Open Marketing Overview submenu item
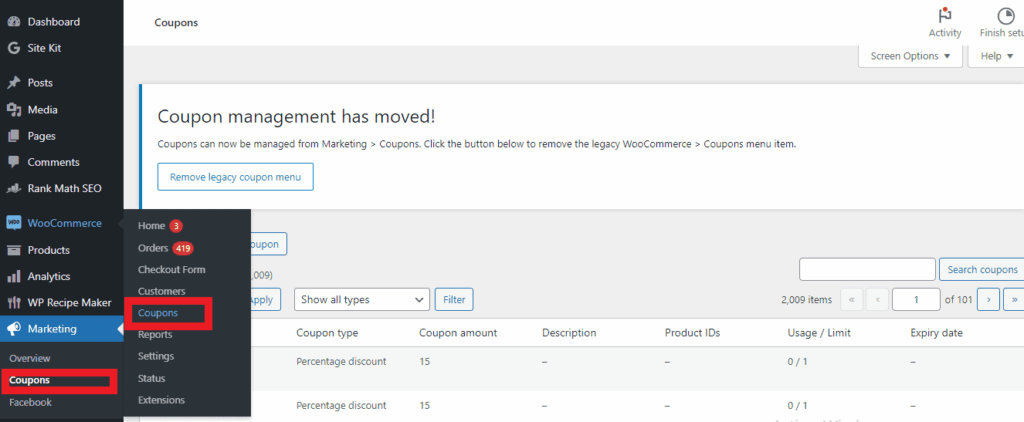Viewport: 1024px width, 422px height. (x=29, y=358)
